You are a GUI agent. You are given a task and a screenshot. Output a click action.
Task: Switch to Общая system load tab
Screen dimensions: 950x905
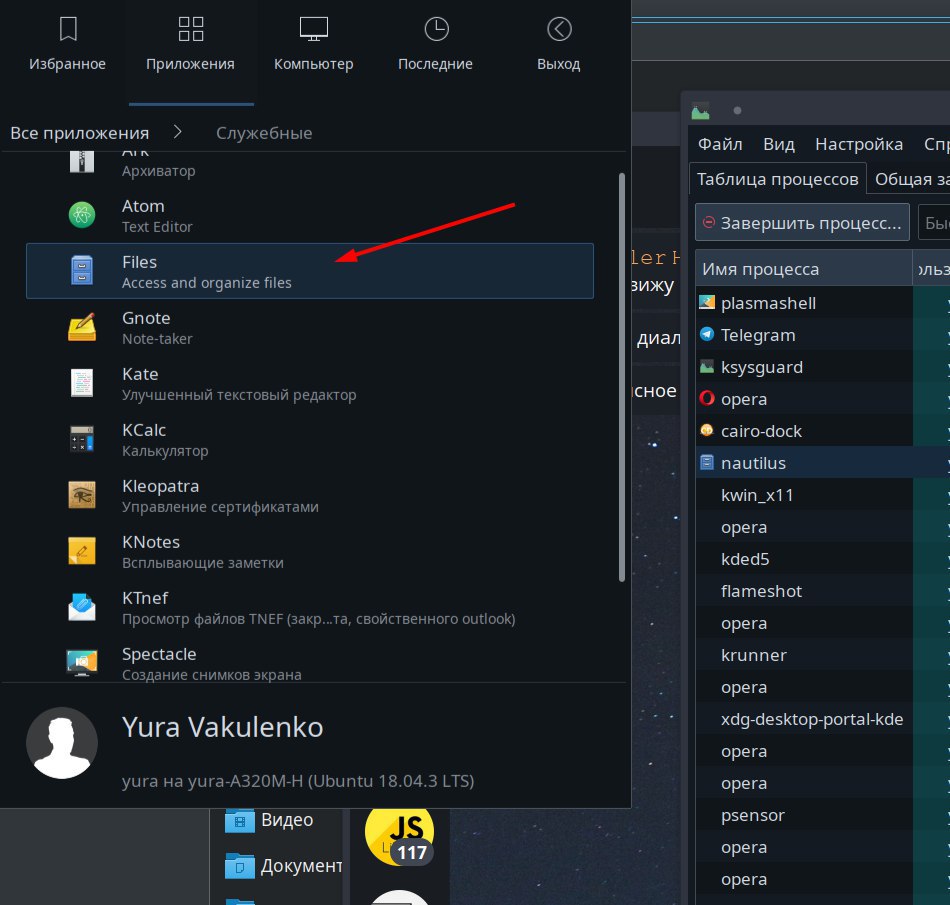[909, 179]
